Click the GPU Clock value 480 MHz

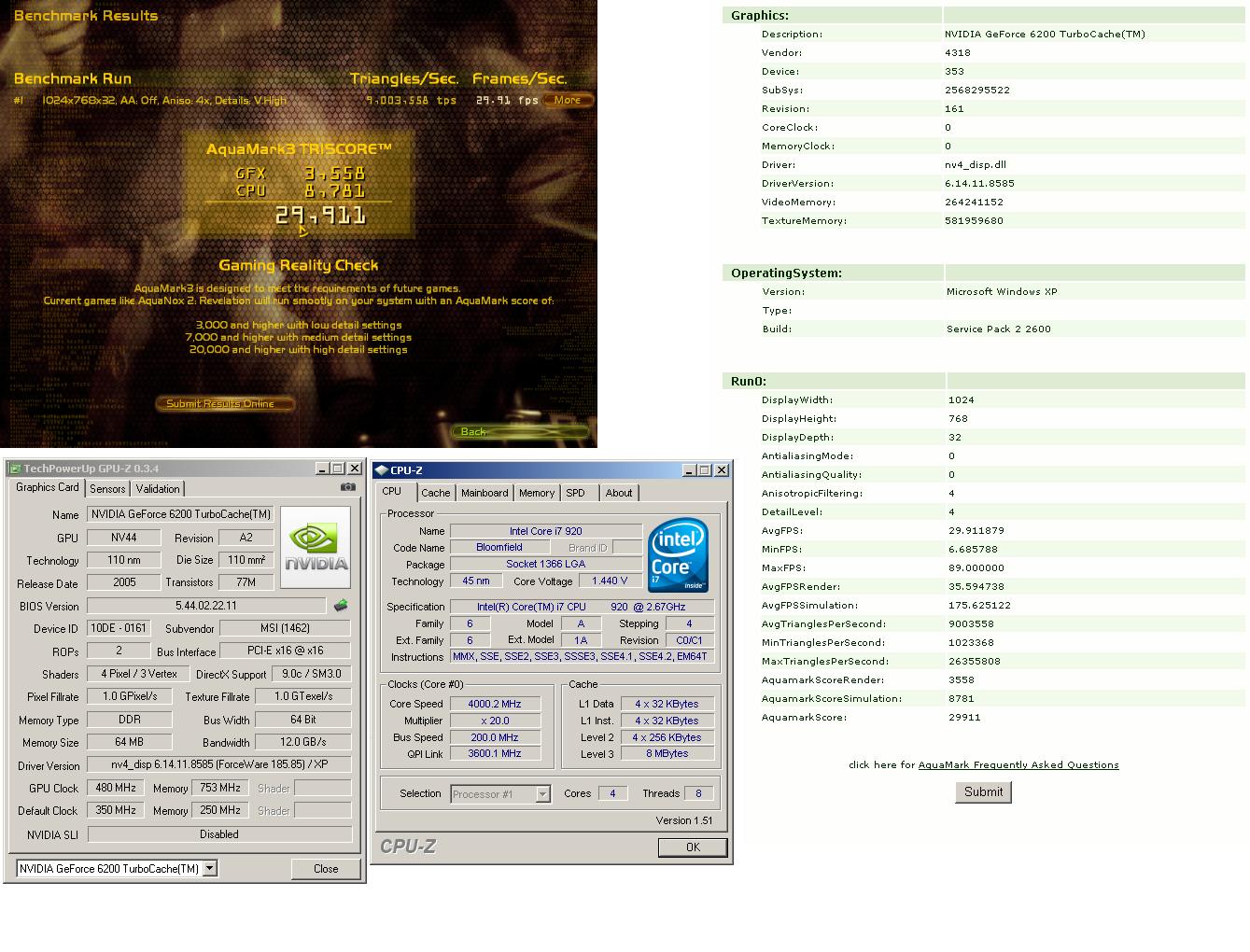coord(116,788)
